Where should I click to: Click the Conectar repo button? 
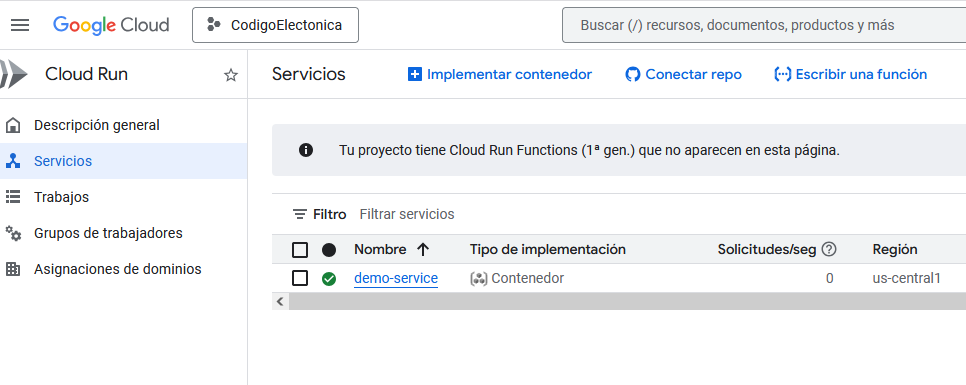tap(683, 75)
